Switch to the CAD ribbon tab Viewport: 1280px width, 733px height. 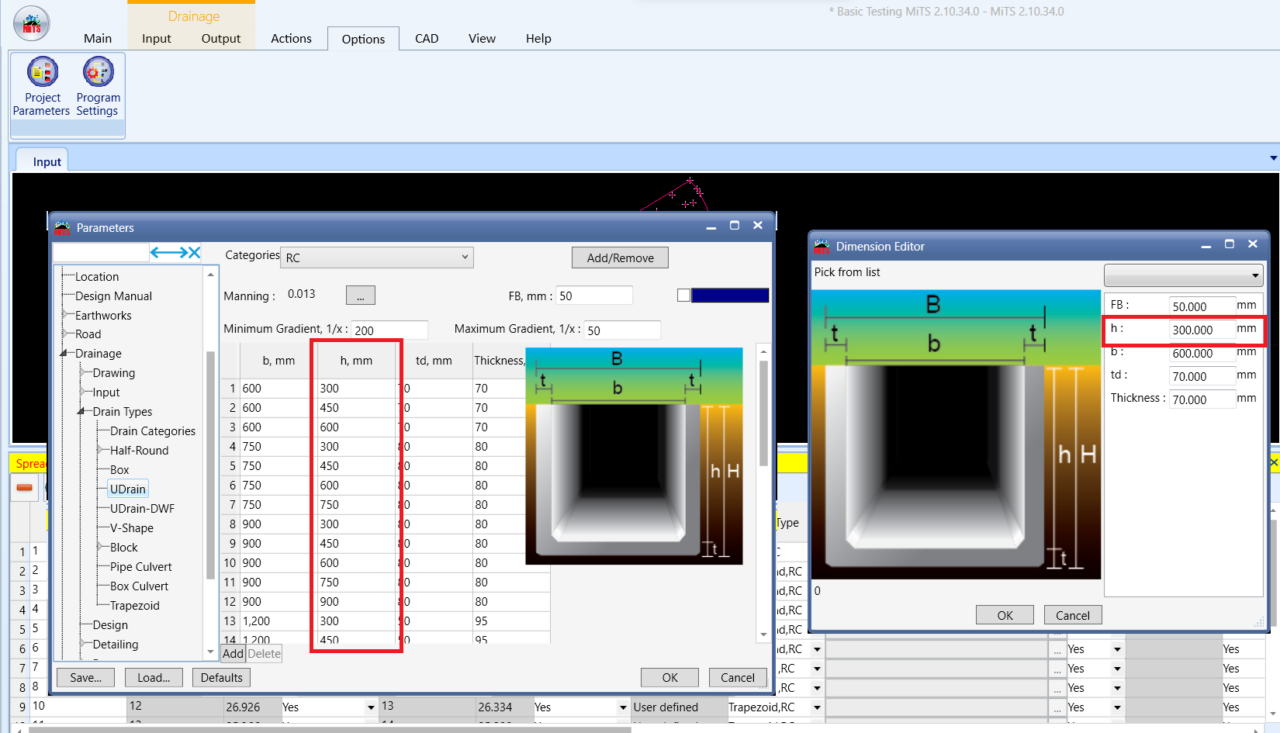426,38
